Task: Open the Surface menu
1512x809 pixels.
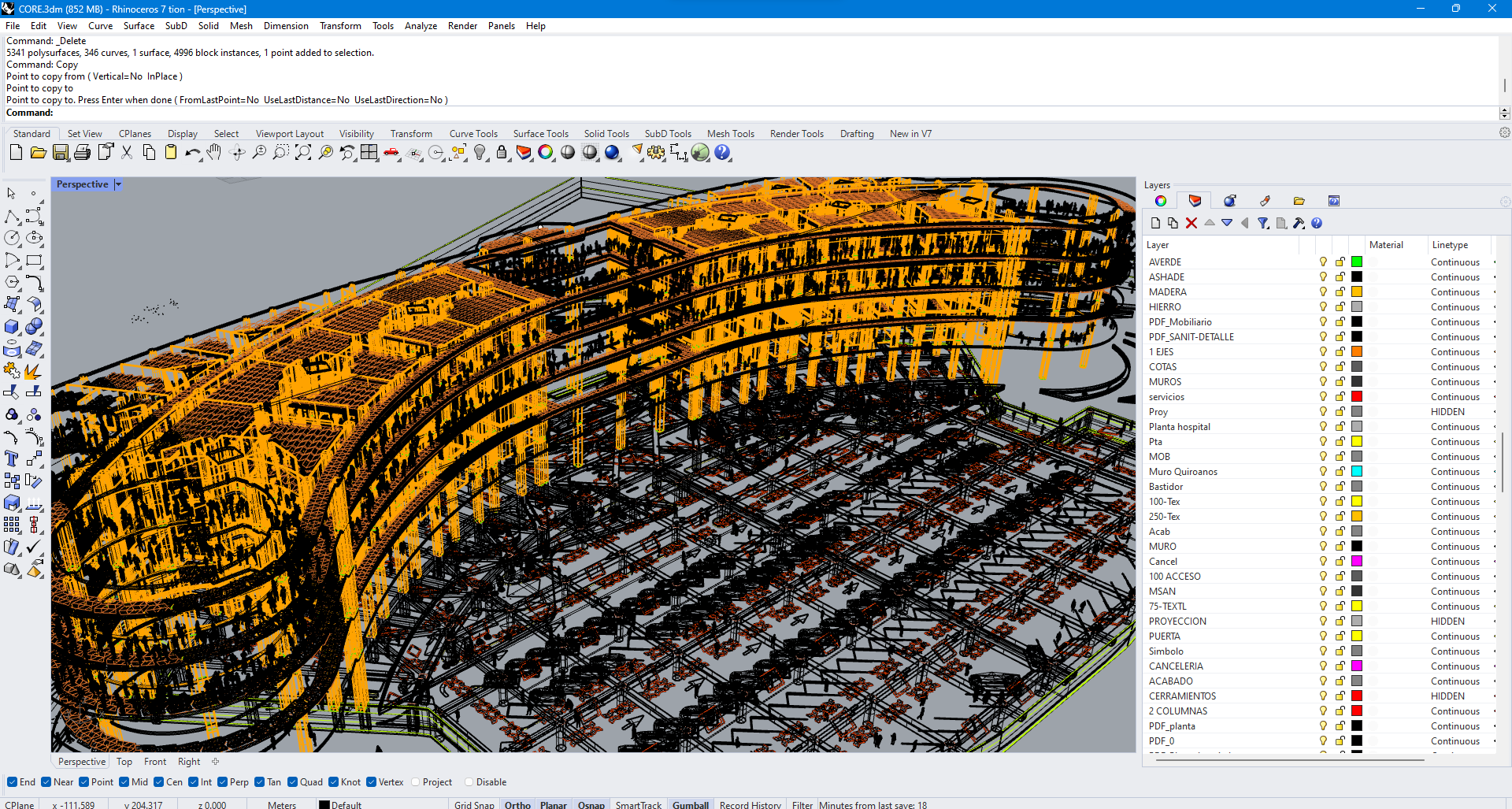Action: point(139,26)
